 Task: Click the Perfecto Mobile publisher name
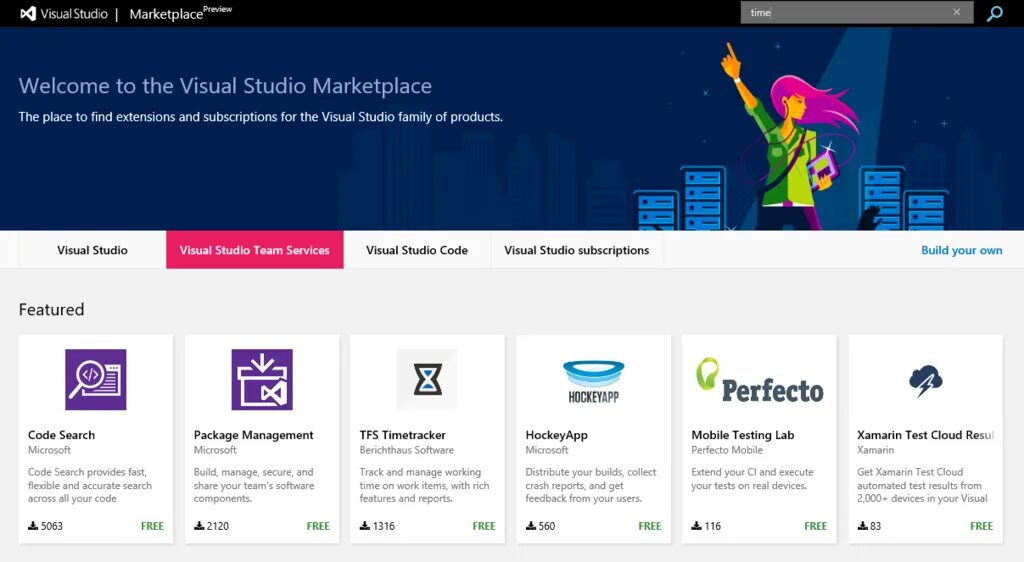point(727,450)
